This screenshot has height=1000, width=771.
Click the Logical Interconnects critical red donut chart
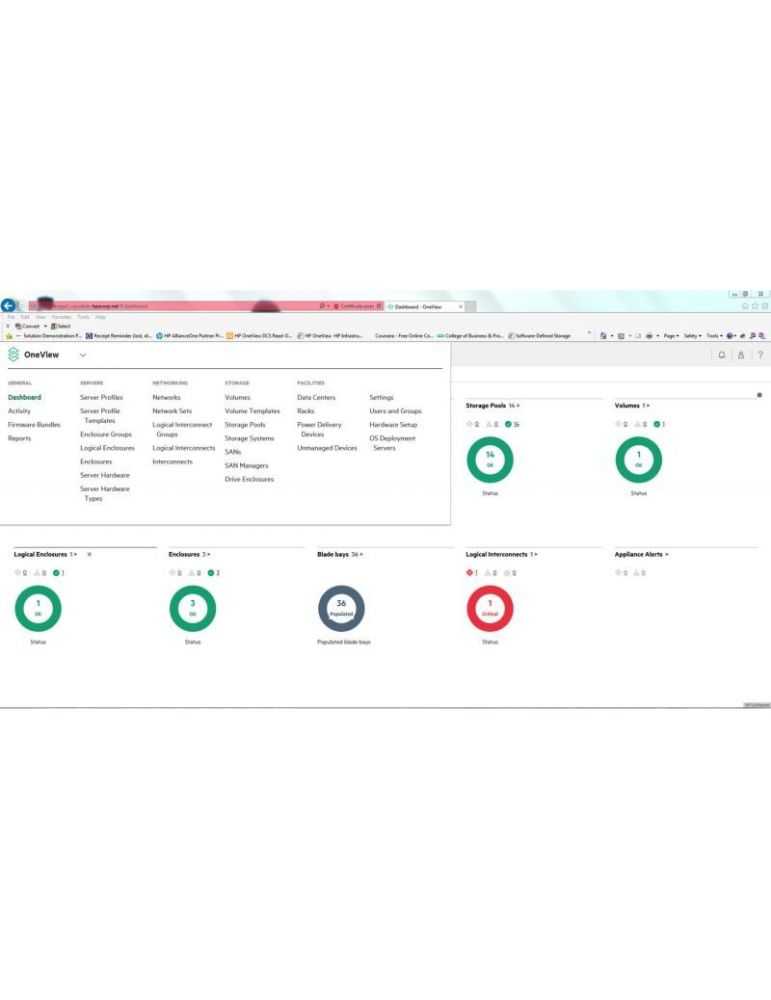tap(490, 608)
